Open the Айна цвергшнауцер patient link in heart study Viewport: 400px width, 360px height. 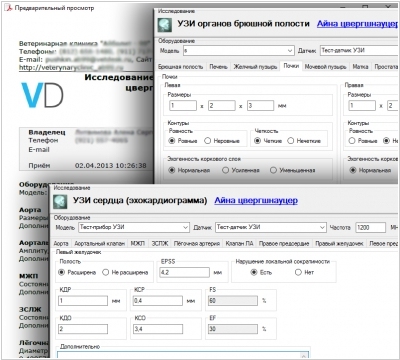pos(256,200)
